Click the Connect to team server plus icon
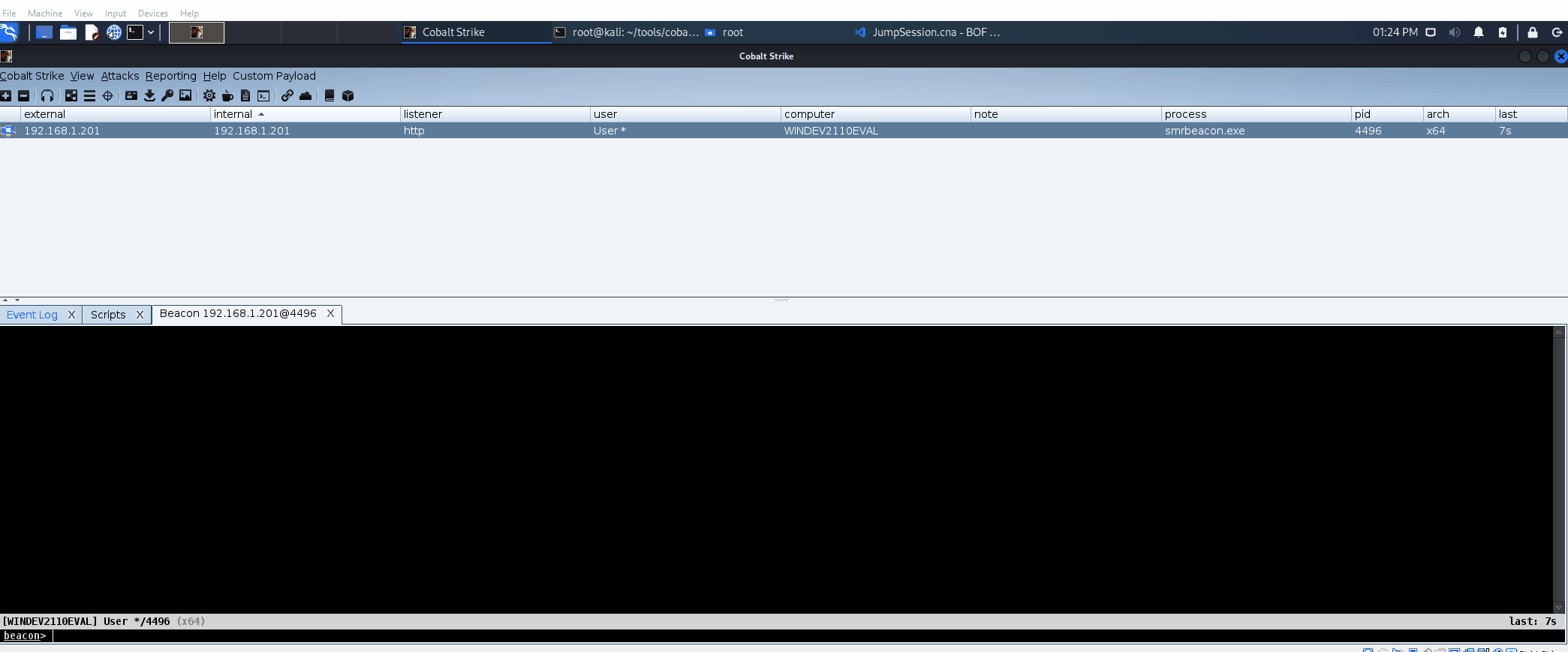The image size is (1568, 652). 6,95
